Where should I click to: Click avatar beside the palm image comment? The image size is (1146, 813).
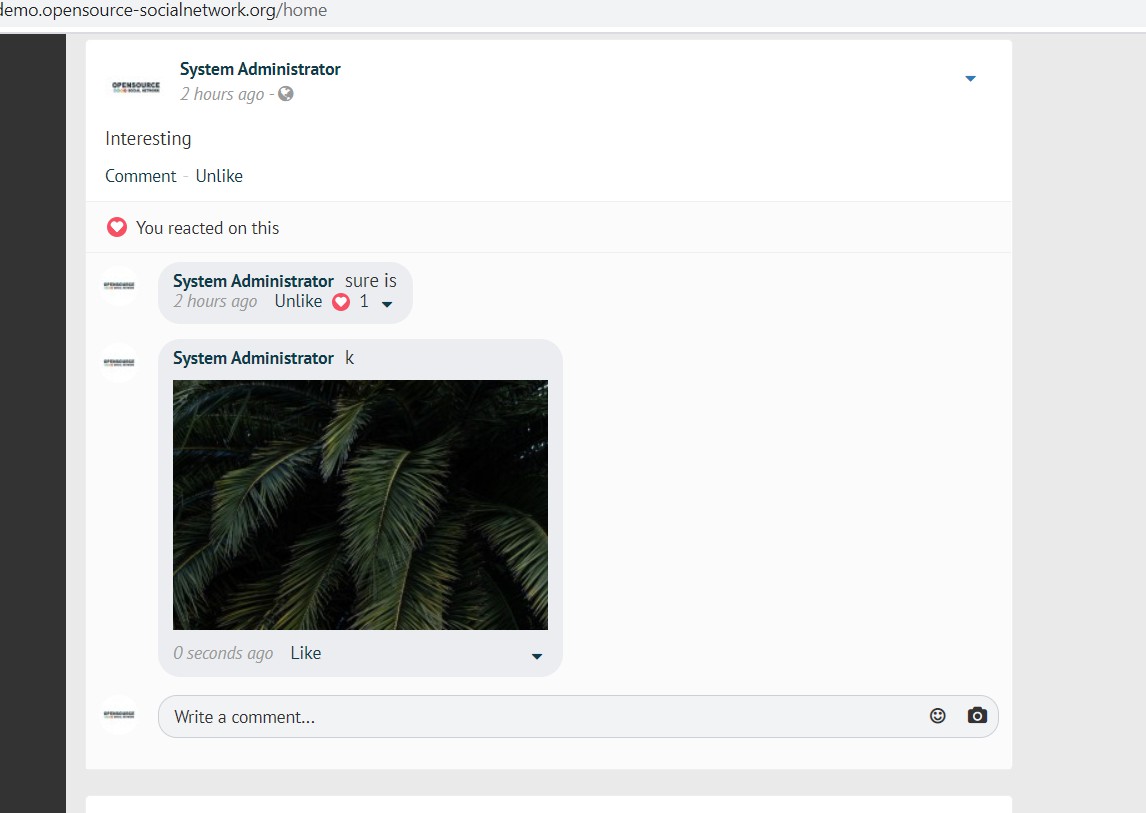[x=119, y=363]
